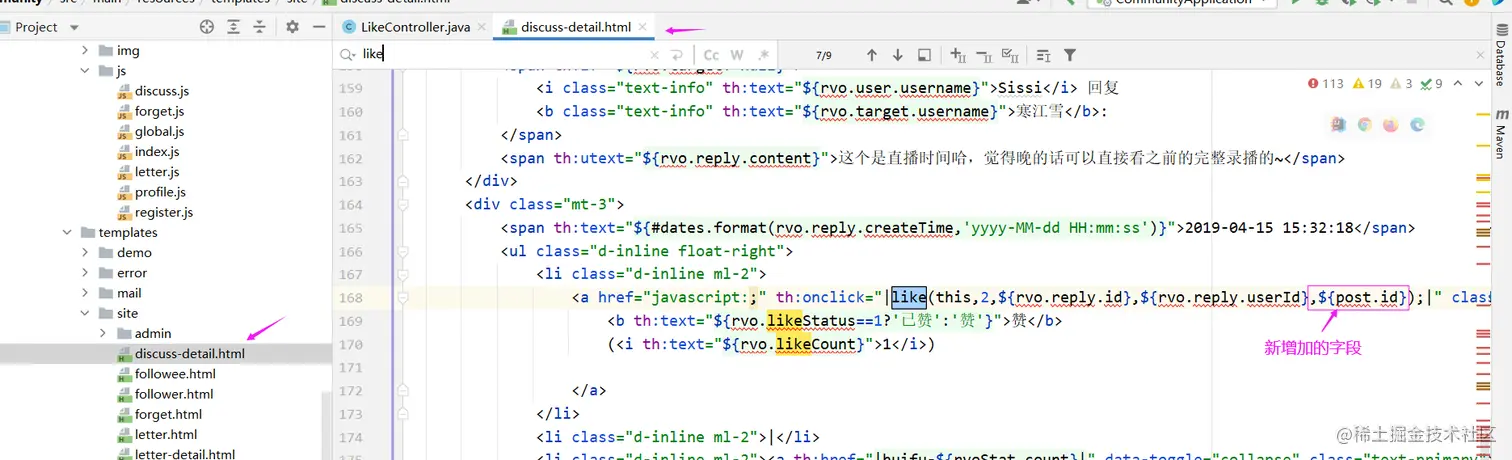Click the search filter funnel icon
The height and width of the screenshot is (460, 1512).
tap(1070, 55)
